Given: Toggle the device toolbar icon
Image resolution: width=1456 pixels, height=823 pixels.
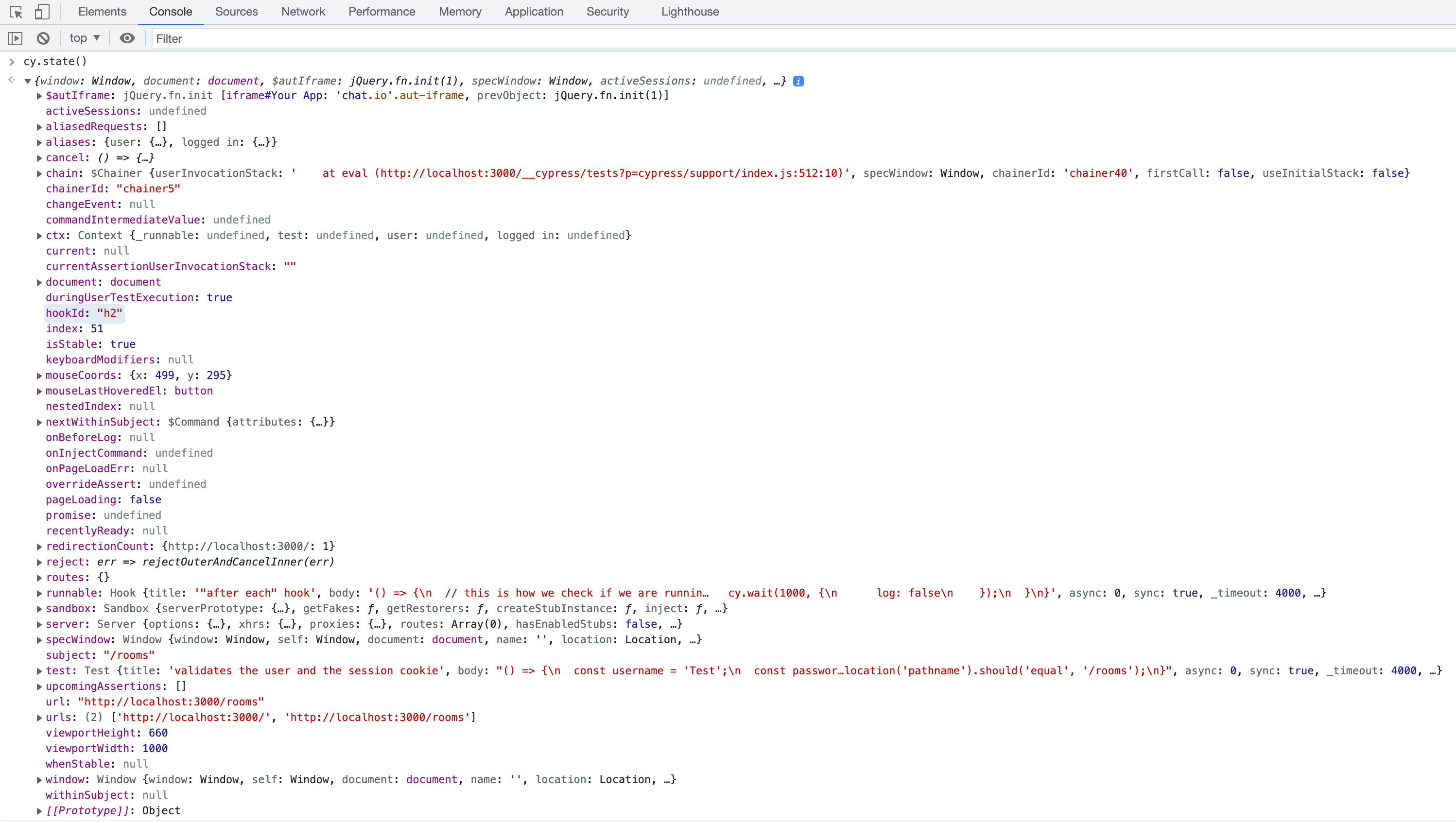Looking at the screenshot, I should click(42, 12).
